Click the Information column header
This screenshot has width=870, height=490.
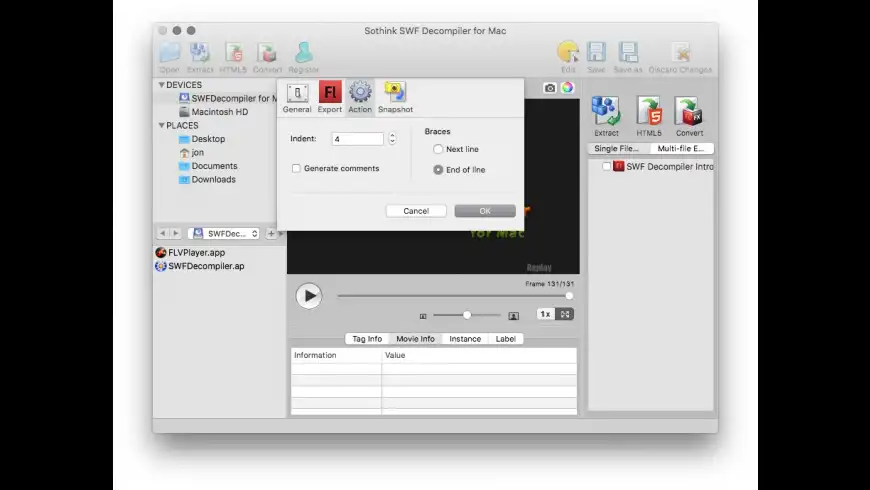pos(336,355)
